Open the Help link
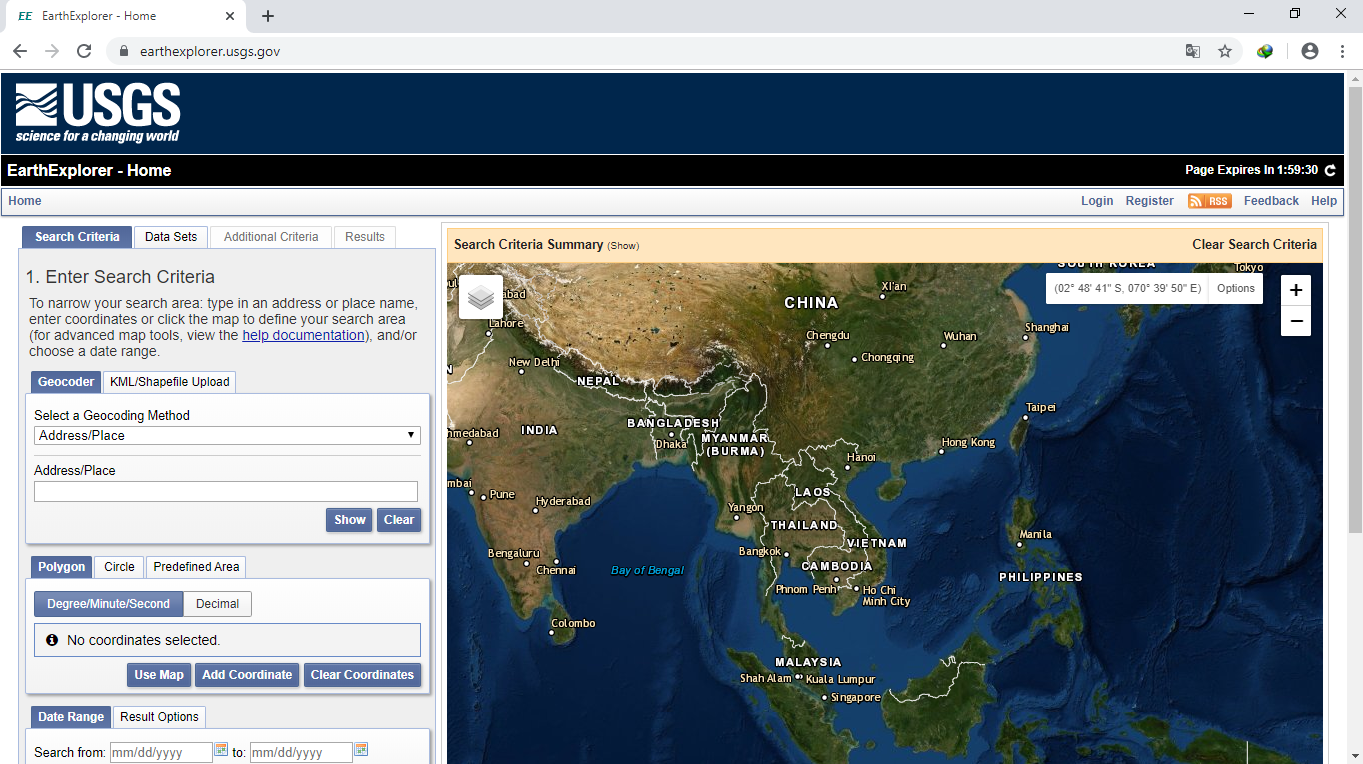This screenshot has height=764, width=1363. (x=1324, y=201)
